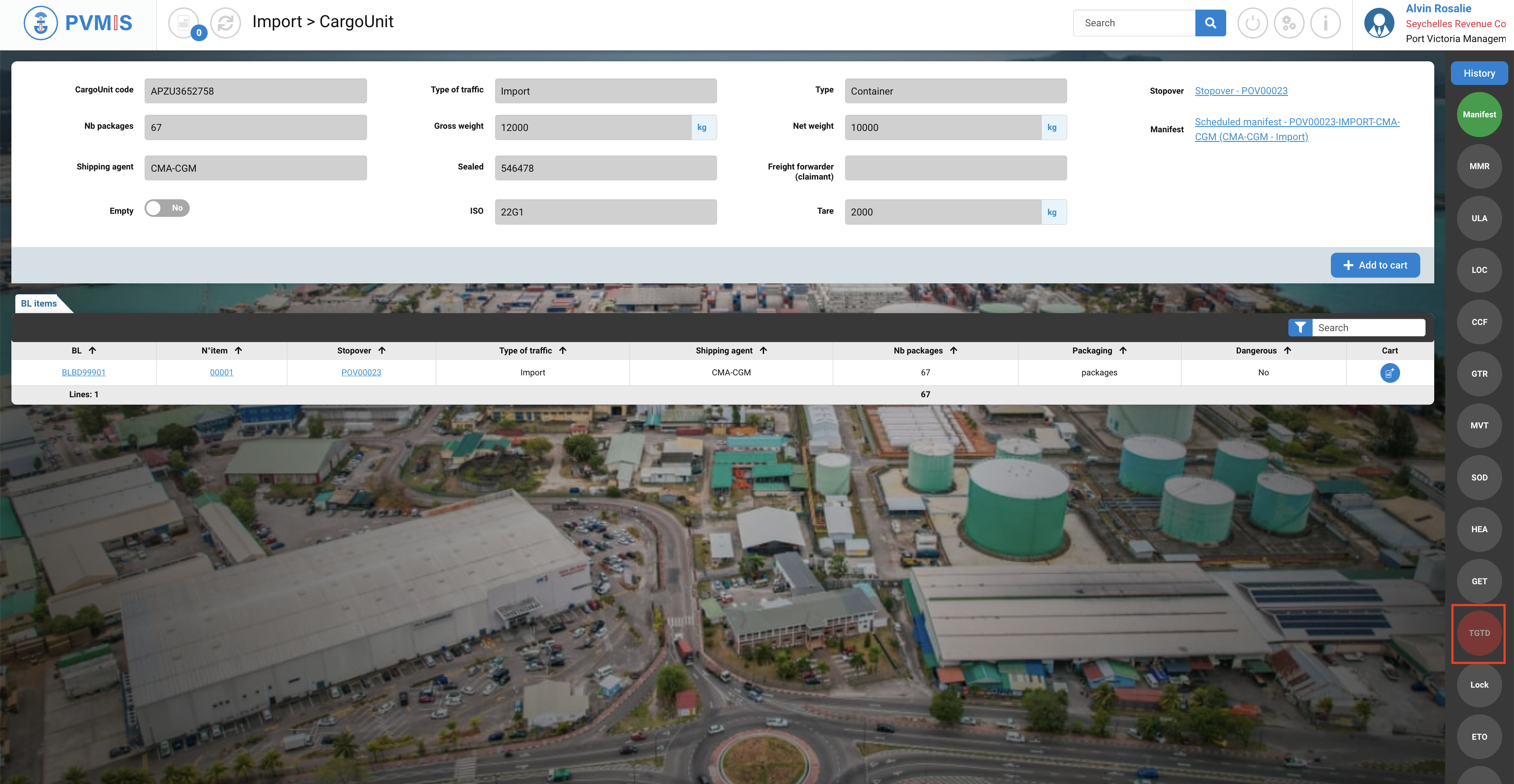
Task: Click the PVMIS anchor logo
Action: (41, 23)
